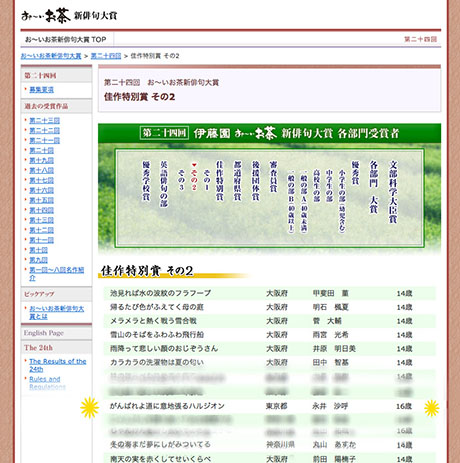Open the 募集要項 sidebar link
The height and width of the screenshot is (463, 460).
(42, 90)
